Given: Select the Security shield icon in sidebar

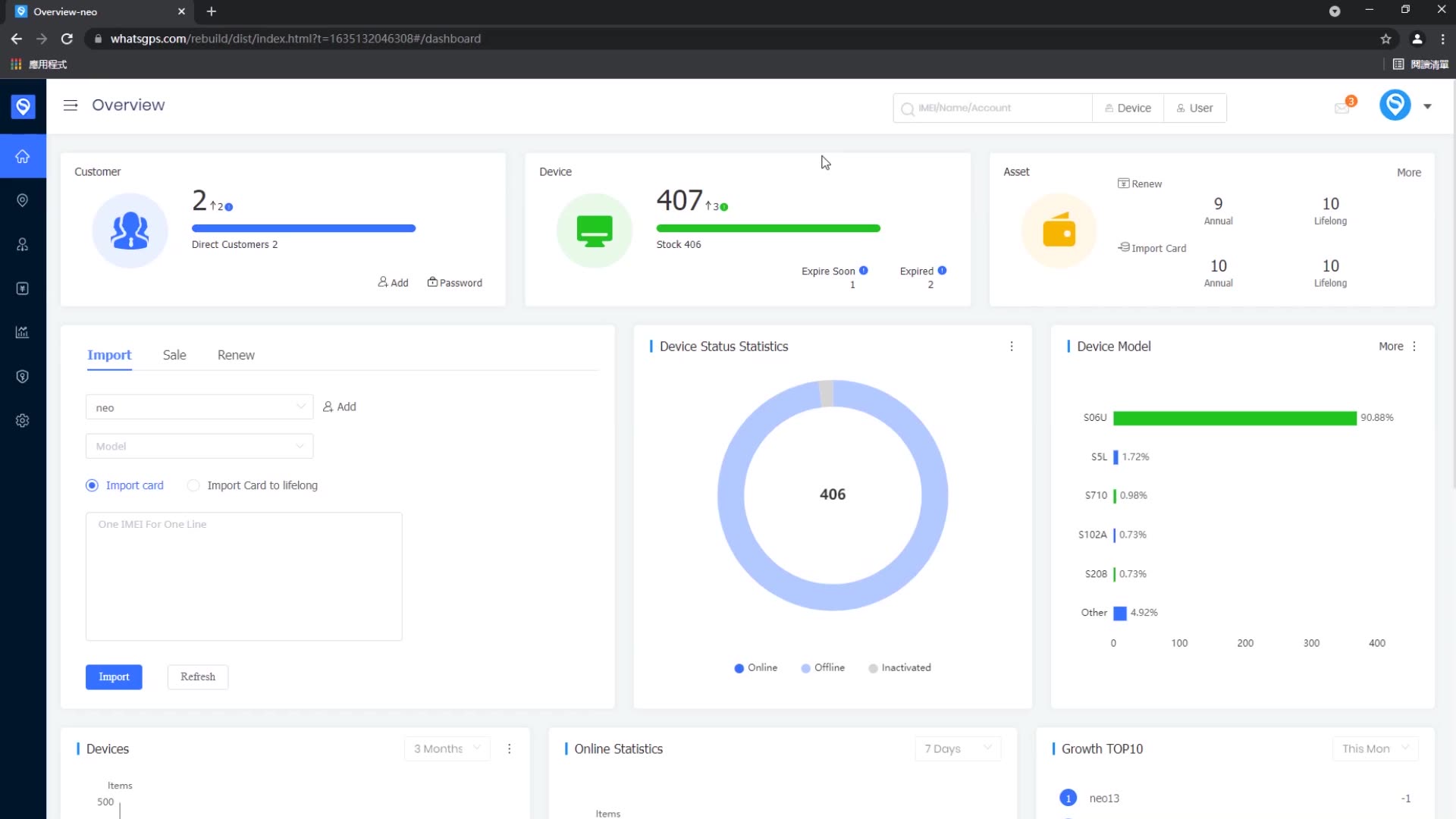Looking at the screenshot, I should [22, 376].
